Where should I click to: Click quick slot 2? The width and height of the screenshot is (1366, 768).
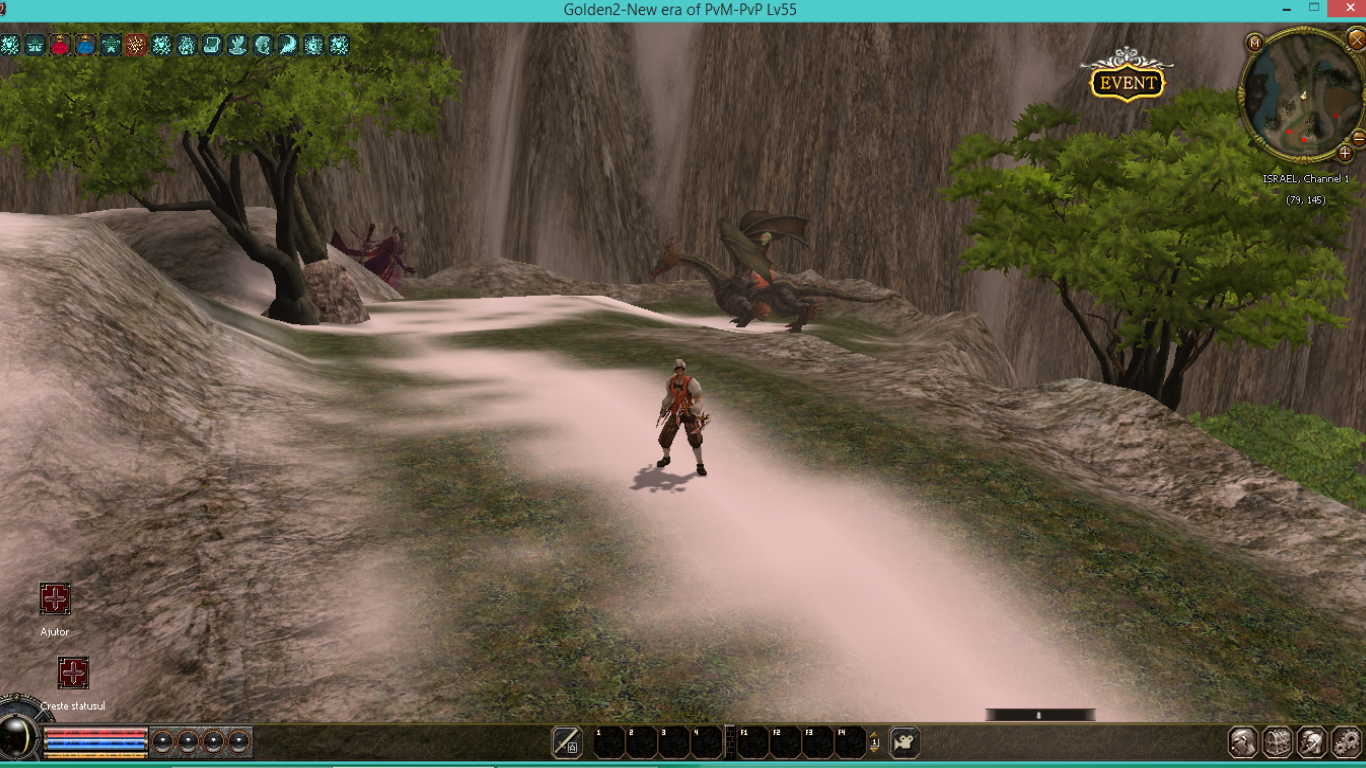[641, 742]
